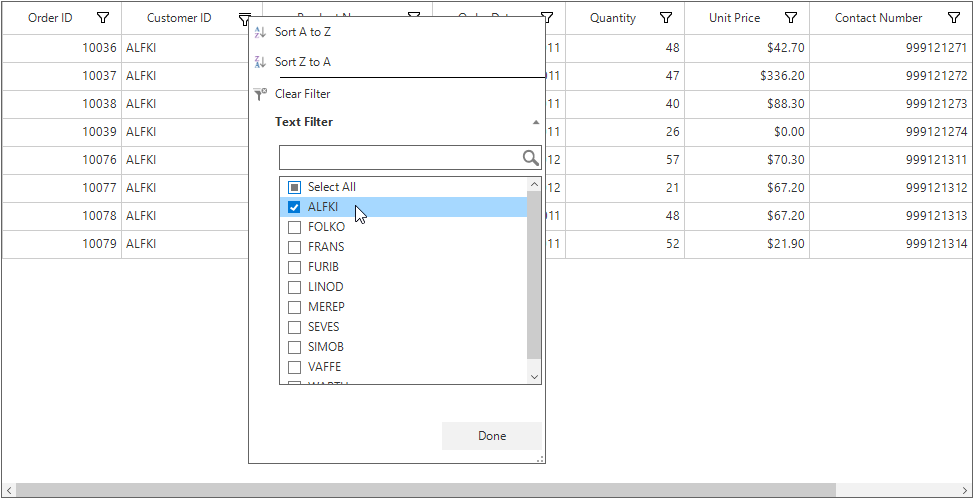Screen dimensions: 974x499
Task: Click the Unit Price cell $88.30
Action: click(747, 104)
